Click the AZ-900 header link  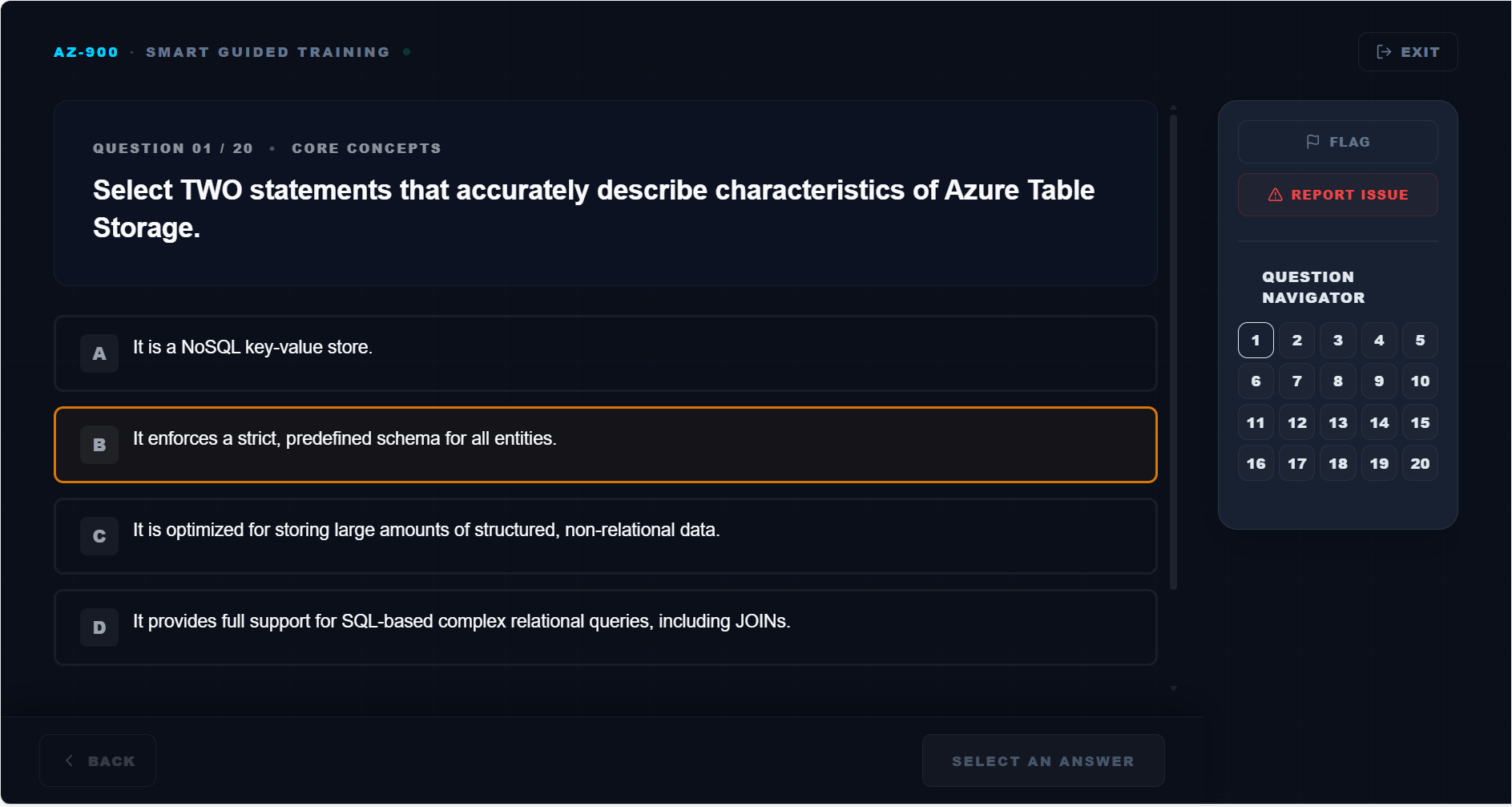[x=86, y=52]
